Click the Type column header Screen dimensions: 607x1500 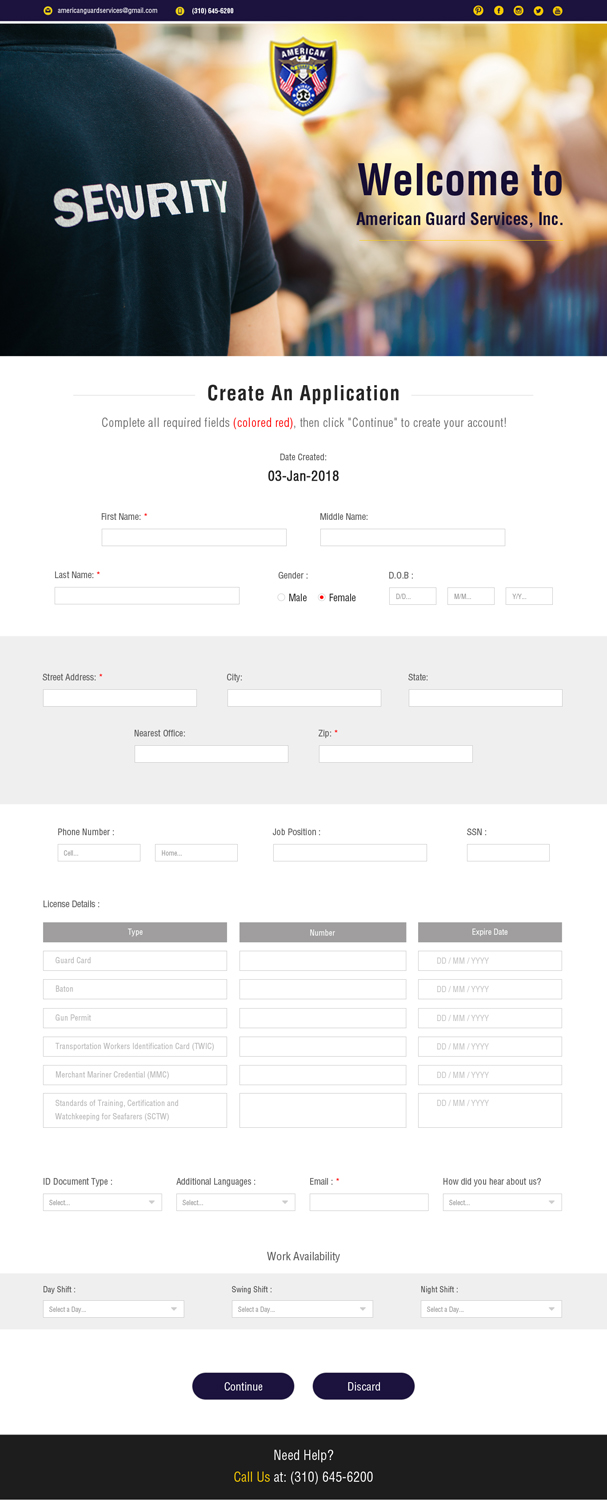tap(135, 932)
